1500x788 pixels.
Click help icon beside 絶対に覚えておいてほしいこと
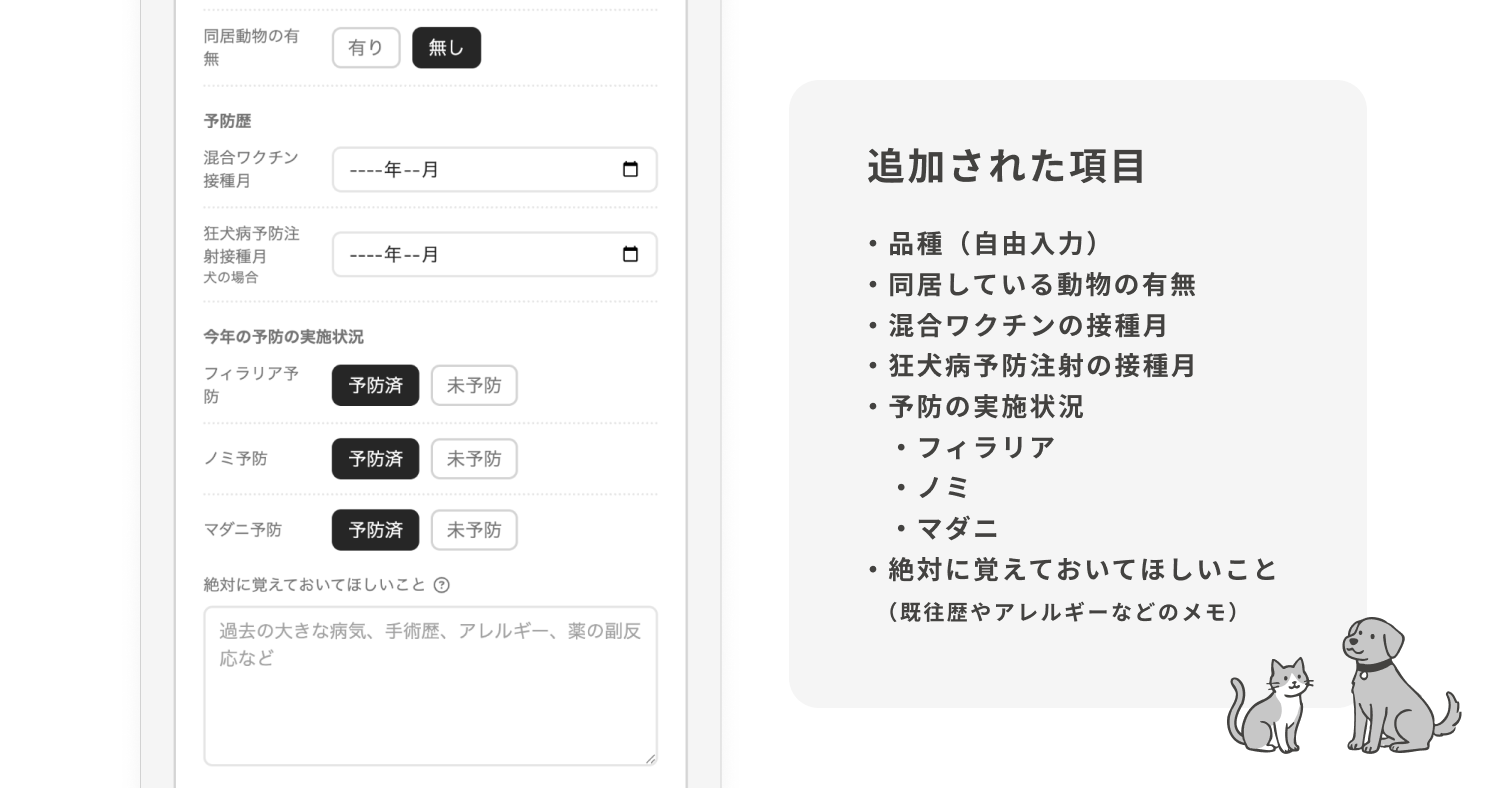(x=441, y=585)
